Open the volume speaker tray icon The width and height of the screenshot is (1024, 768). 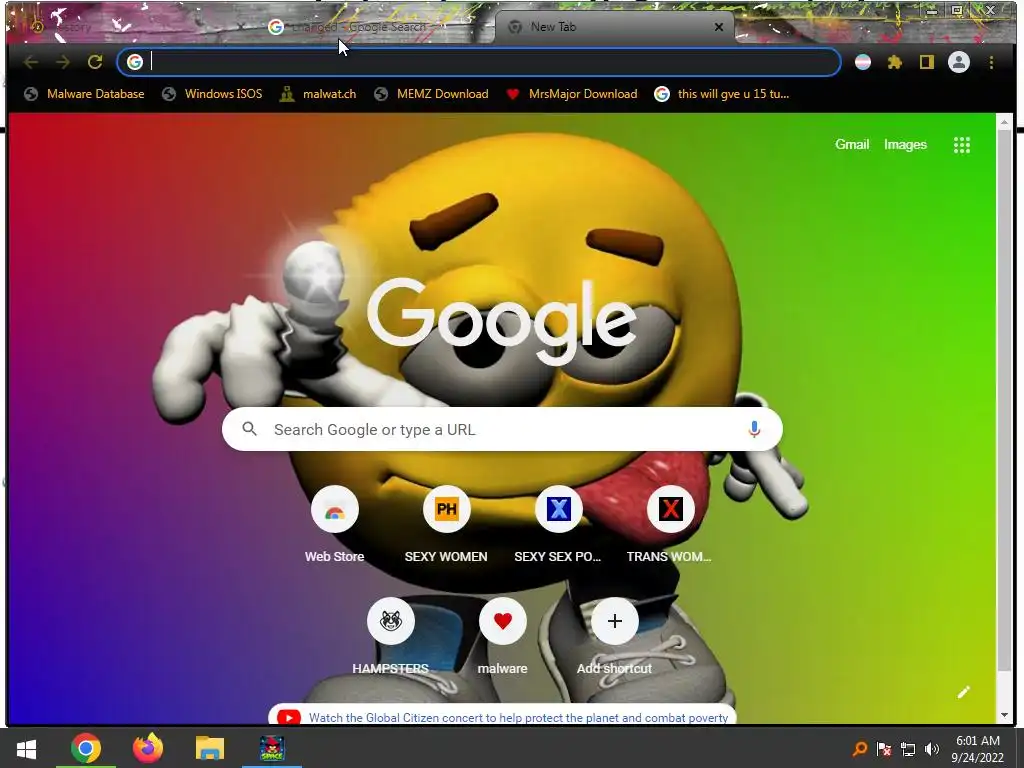[x=932, y=749]
